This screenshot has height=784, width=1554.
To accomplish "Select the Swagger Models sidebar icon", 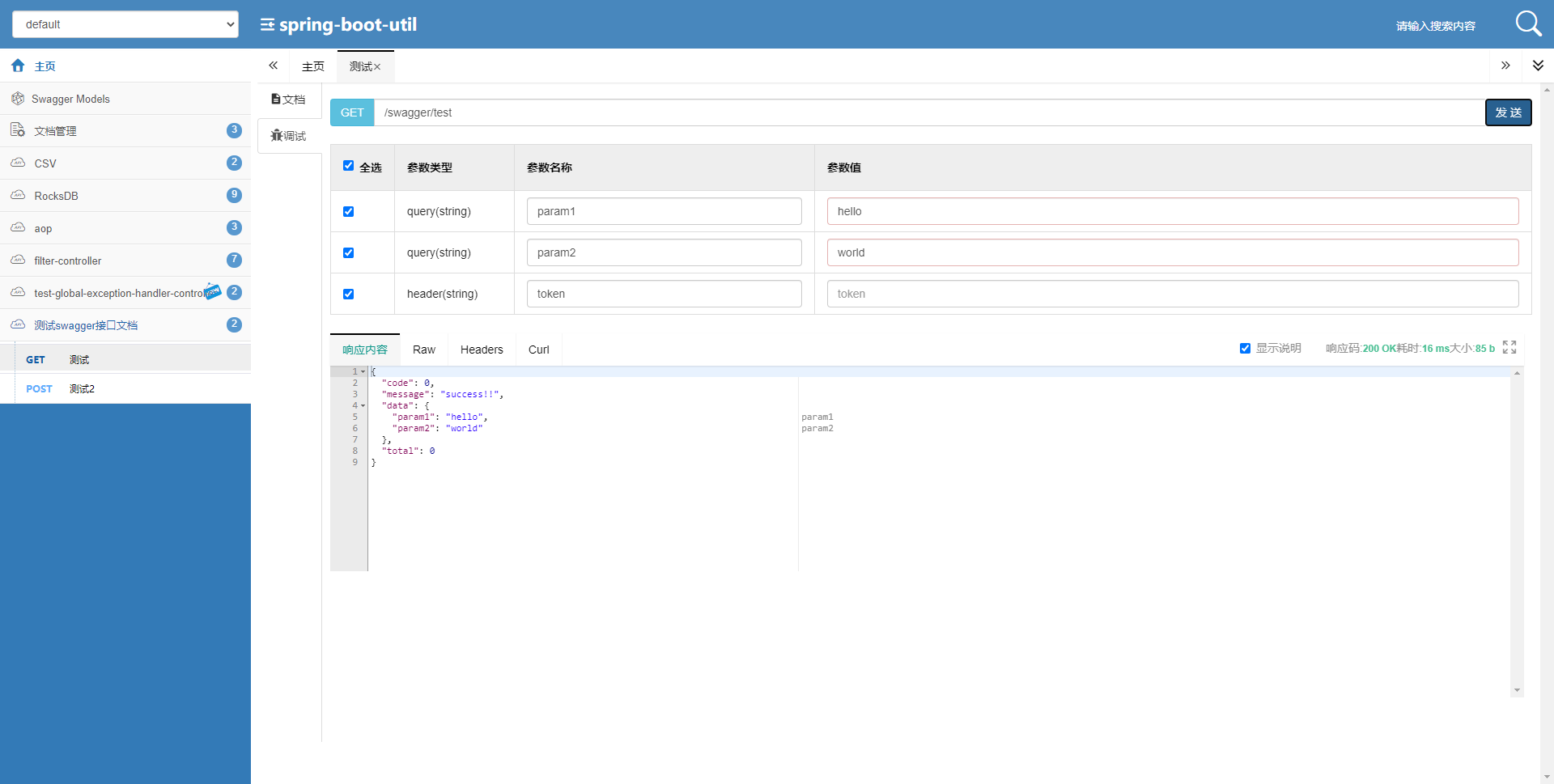I will pyautogui.click(x=17, y=98).
